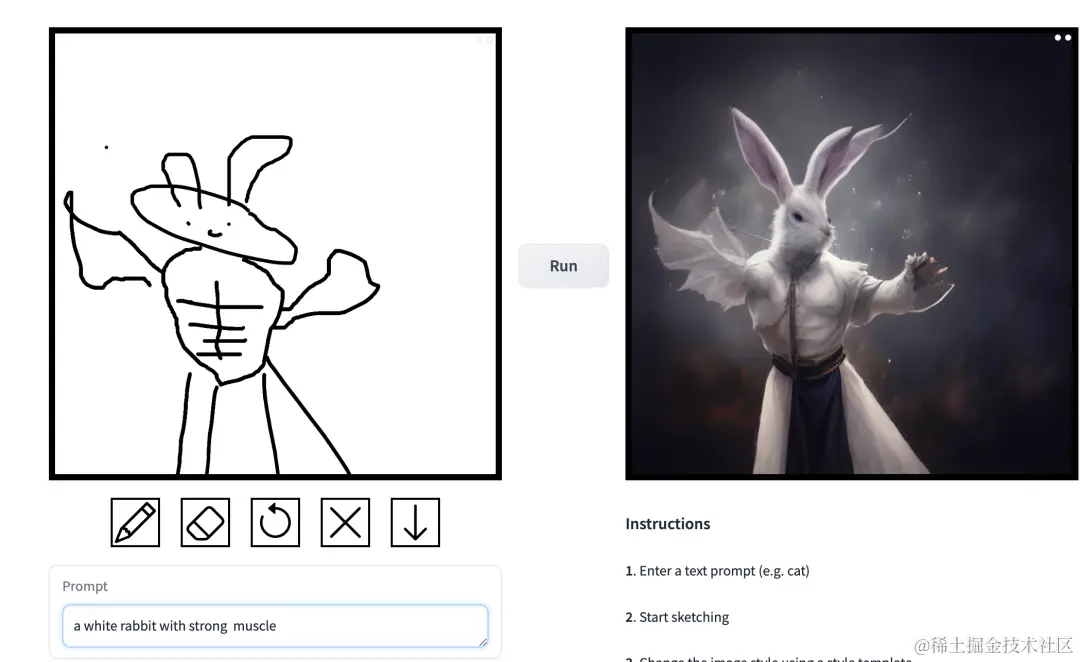Run the sketch generation
The image size is (1080, 662).
click(x=563, y=266)
